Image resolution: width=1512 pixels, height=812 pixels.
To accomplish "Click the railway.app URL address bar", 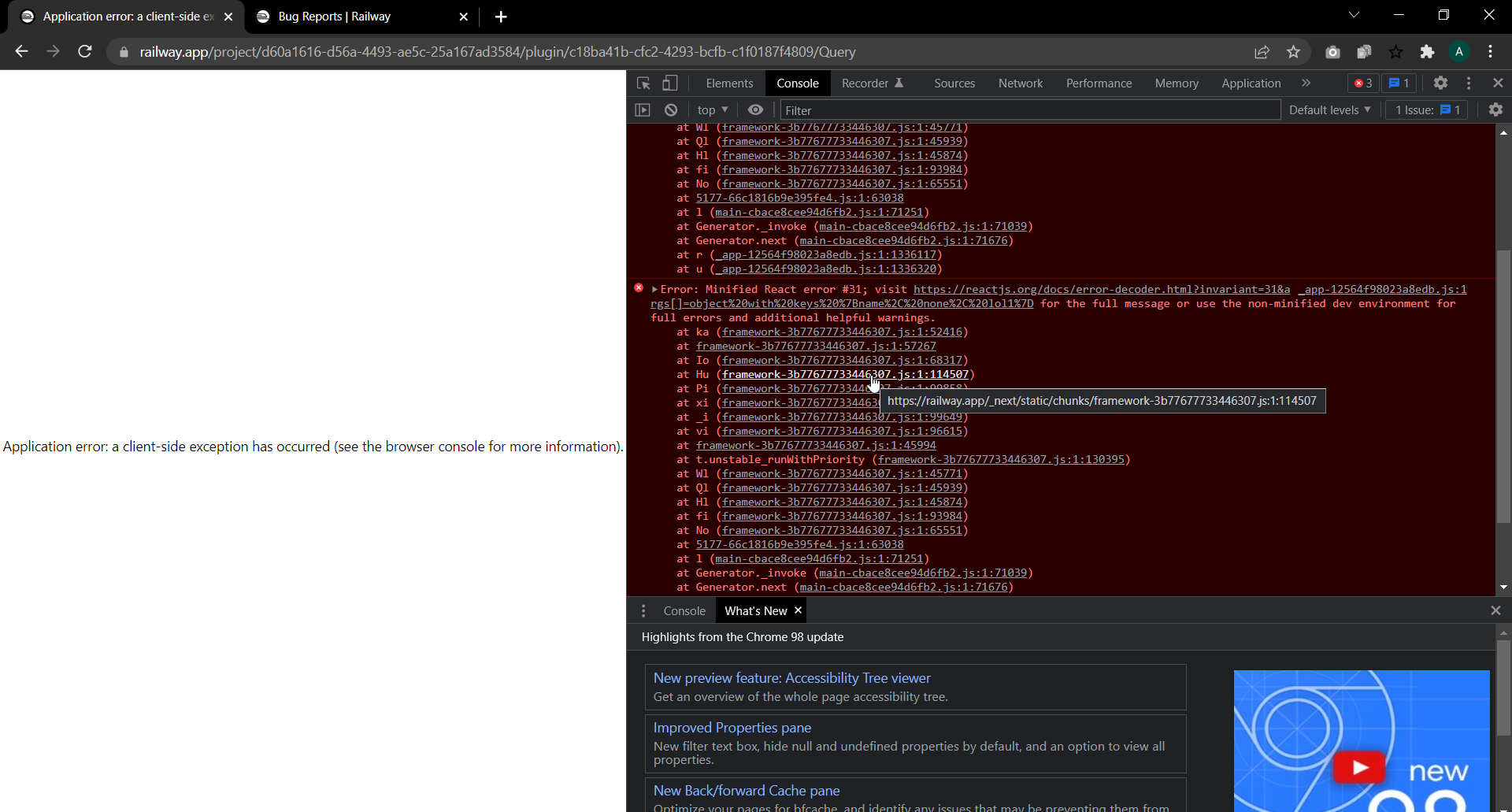I will coord(498,52).
